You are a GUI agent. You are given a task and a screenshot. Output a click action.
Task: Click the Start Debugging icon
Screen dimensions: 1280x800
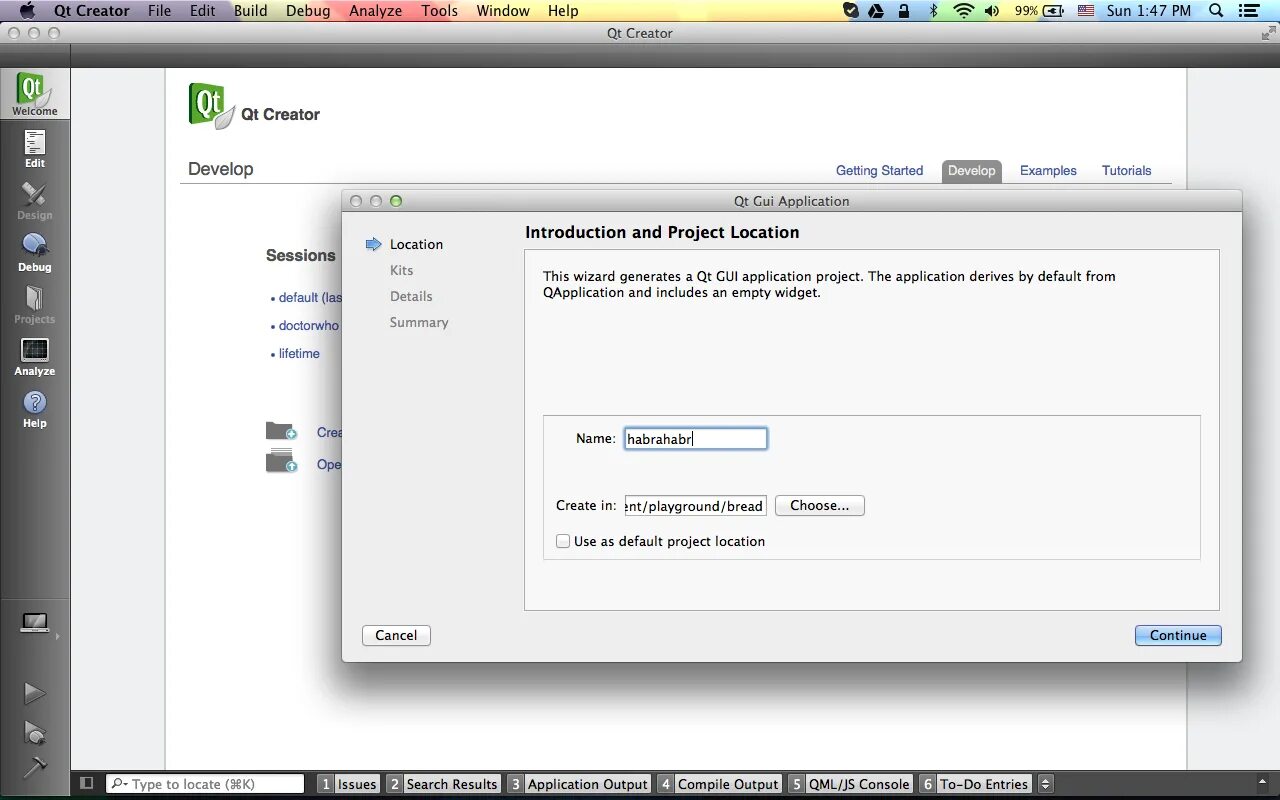pyautogui.click(x=35, y=732)
